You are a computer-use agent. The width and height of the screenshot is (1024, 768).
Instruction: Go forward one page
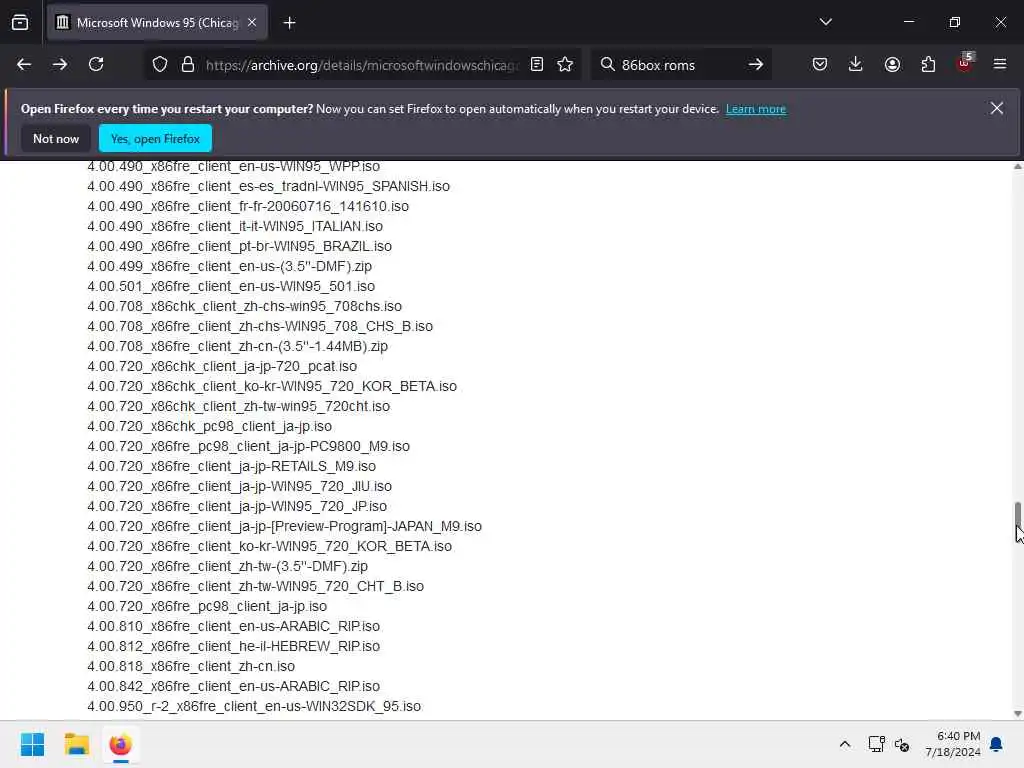60,65
